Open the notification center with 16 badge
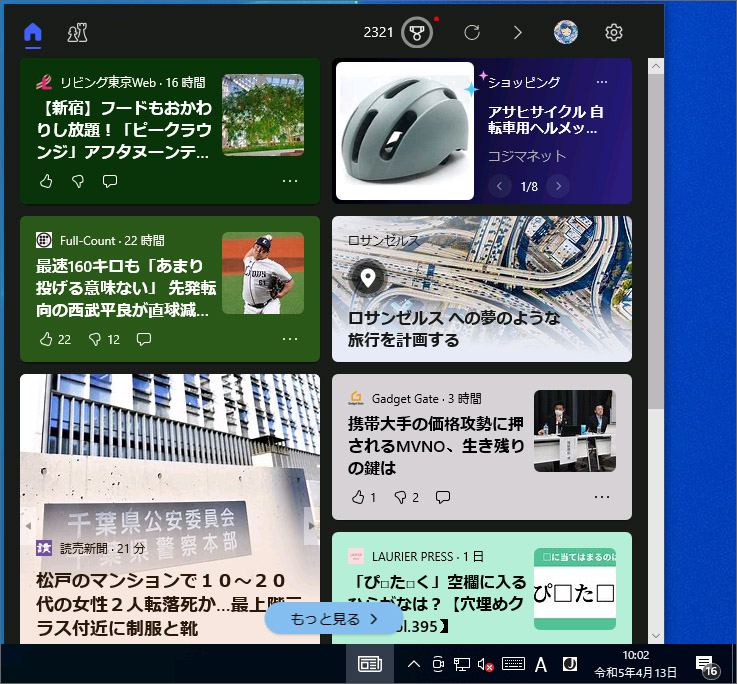737x684 pixels. [x=707, y=666]
